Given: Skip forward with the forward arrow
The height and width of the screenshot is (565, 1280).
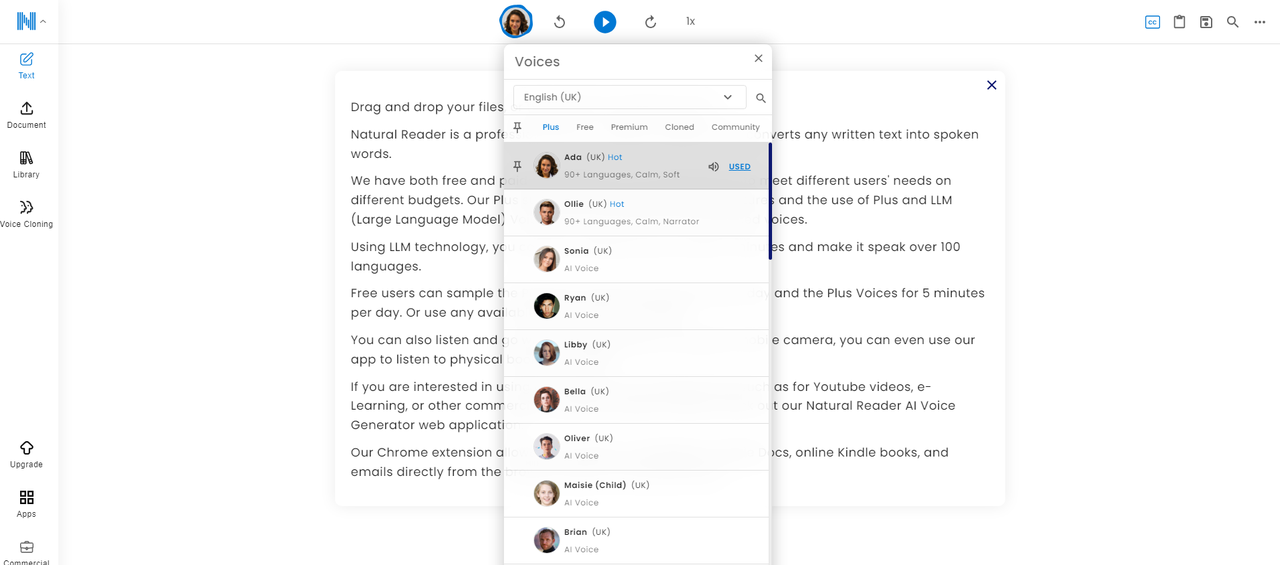Looking at the screenshot, I should (x=650, y=22).
